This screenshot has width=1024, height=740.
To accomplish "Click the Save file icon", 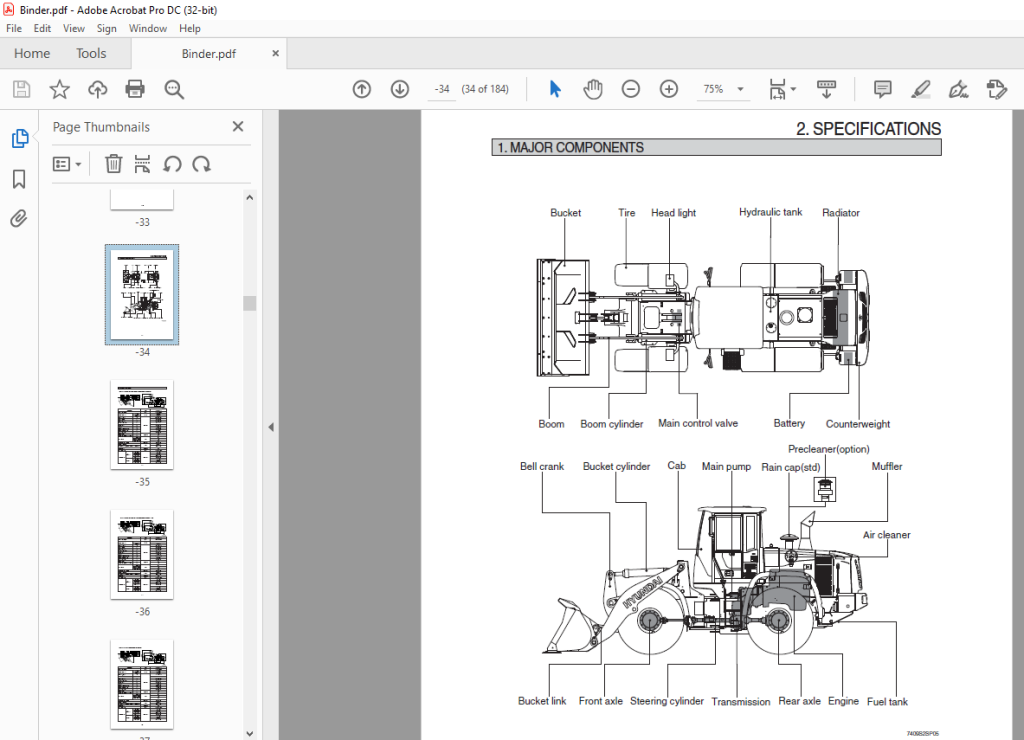I will (x=22, y=89).
